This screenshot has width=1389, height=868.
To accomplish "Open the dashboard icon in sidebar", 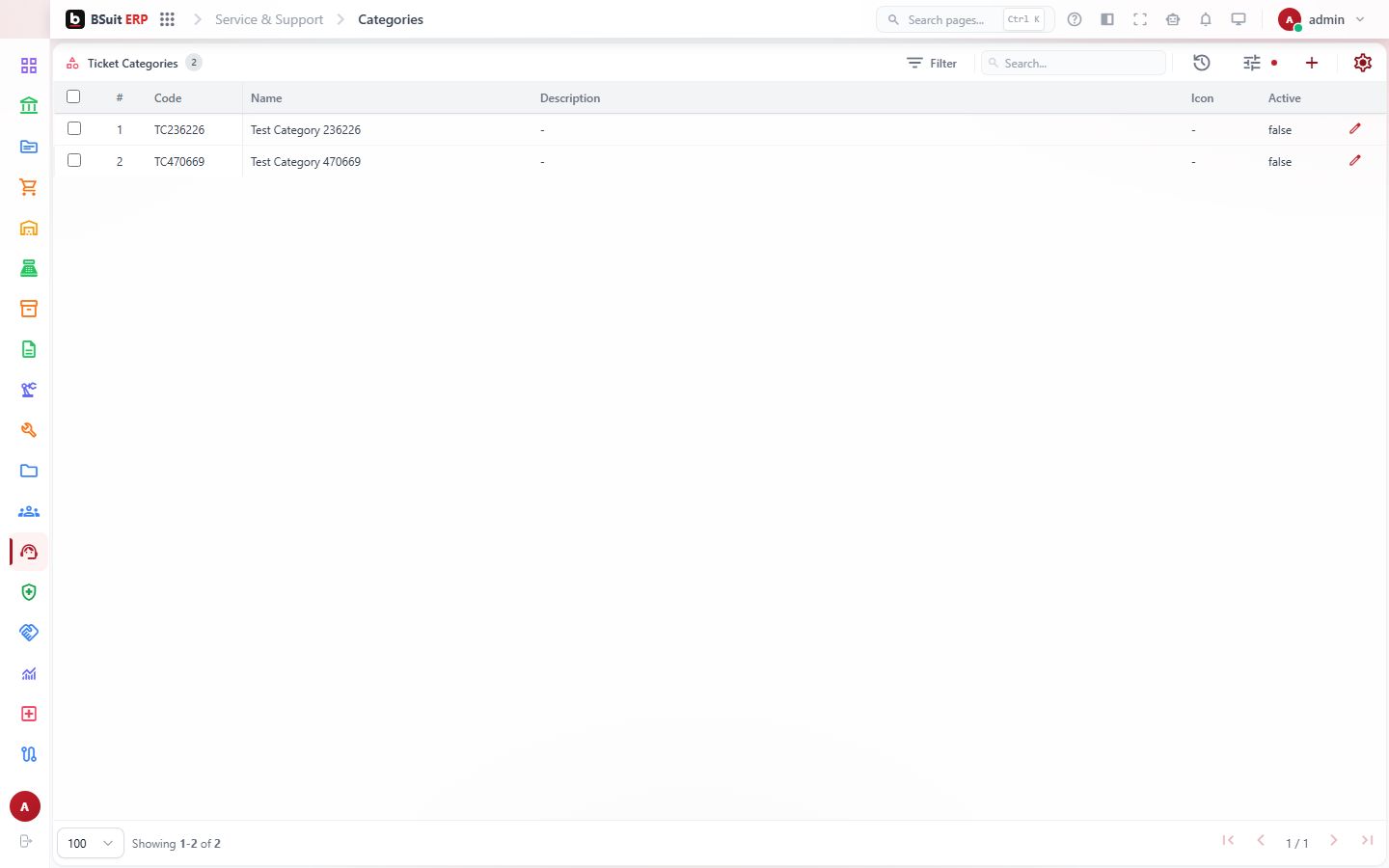I will 29,66.
